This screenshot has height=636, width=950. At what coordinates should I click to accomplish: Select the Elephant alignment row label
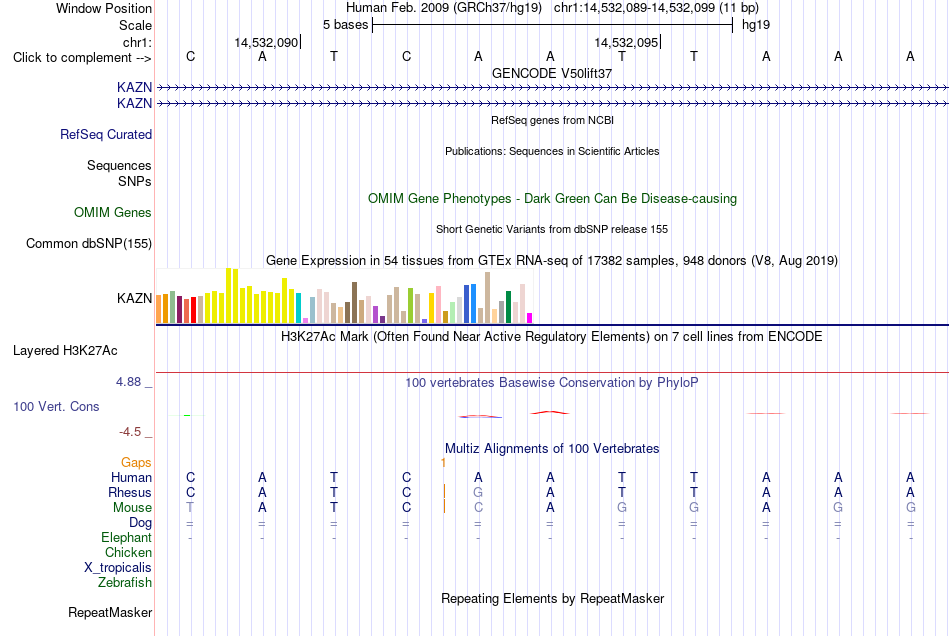(x=127, y=538)
